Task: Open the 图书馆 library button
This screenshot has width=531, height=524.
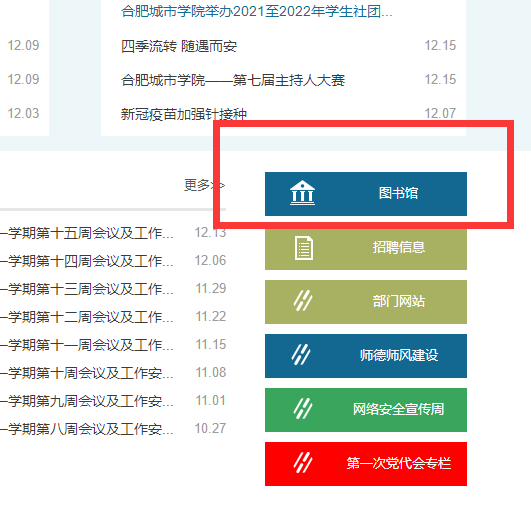Action: point(366,194)
